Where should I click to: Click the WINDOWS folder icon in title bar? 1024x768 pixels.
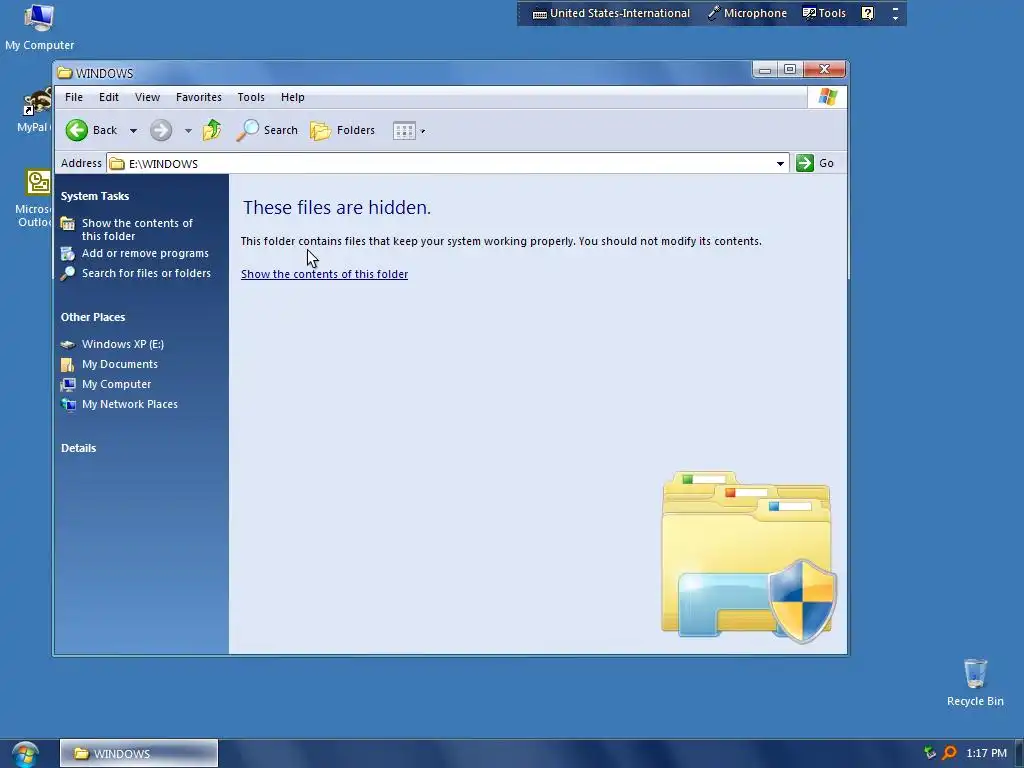coord(64,72)
